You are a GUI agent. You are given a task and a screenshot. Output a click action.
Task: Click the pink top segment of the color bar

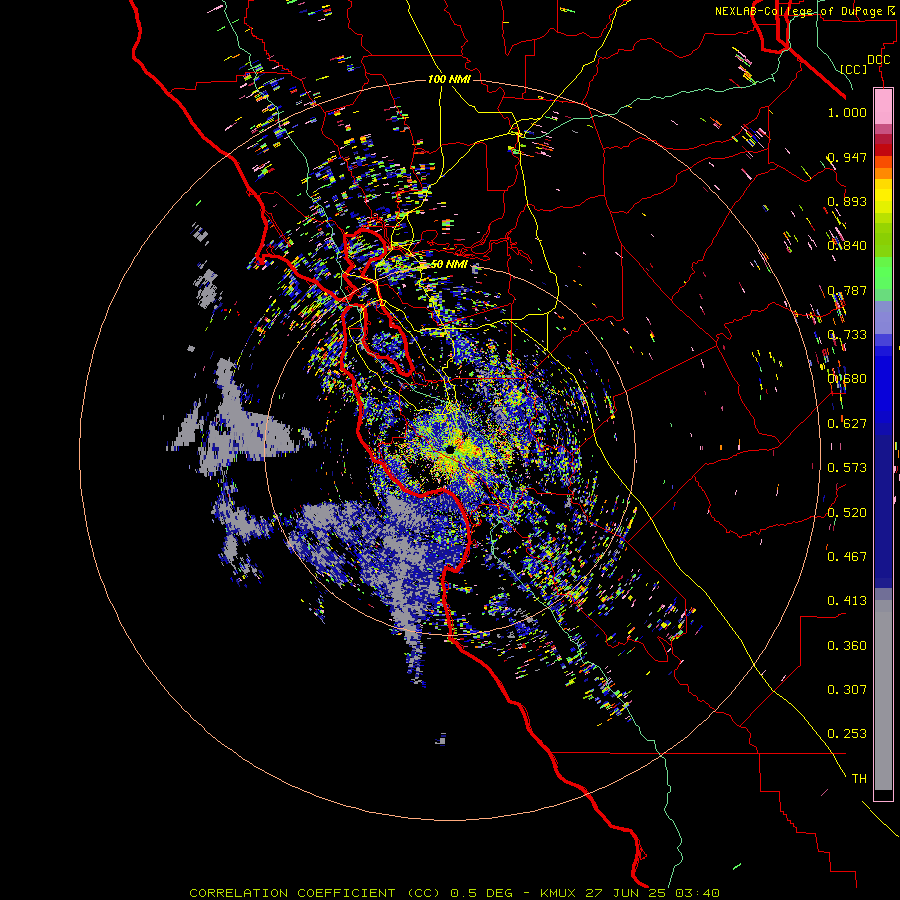pos(883,106)
